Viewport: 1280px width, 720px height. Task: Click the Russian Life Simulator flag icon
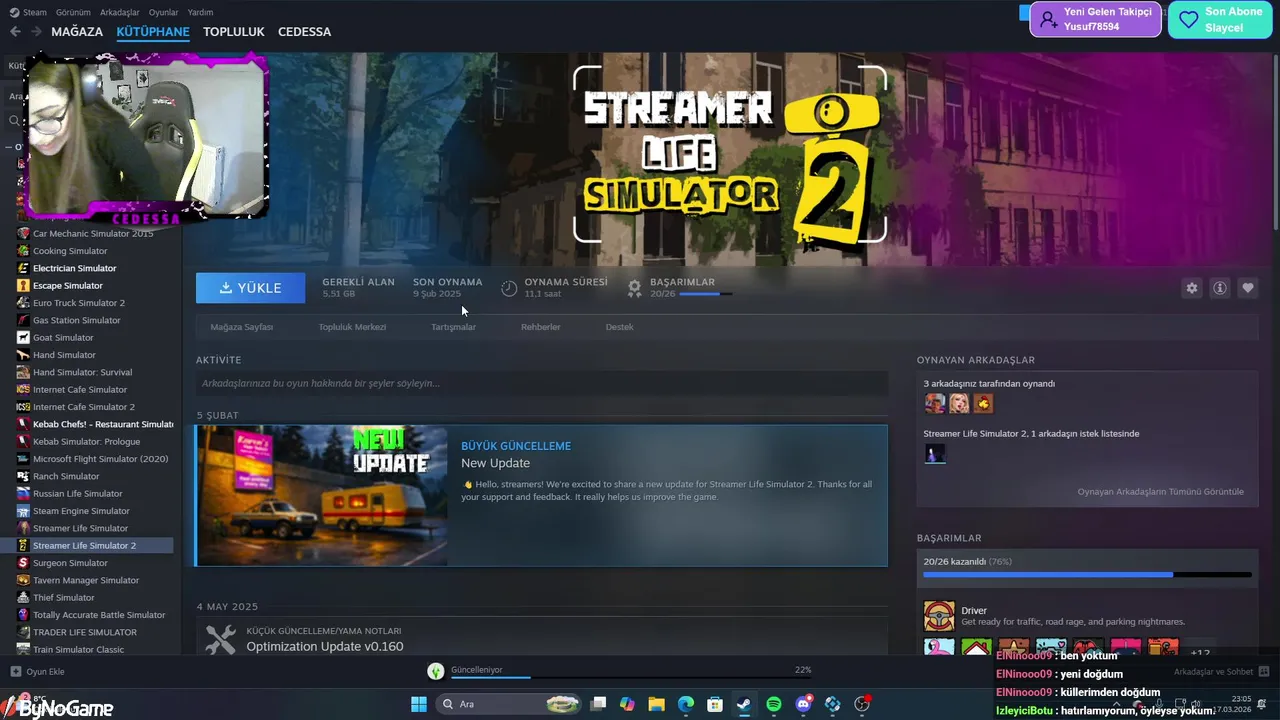24,493
